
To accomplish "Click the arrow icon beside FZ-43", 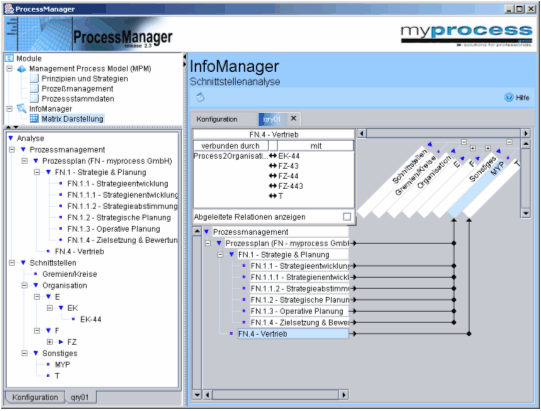I will (273, 166).
